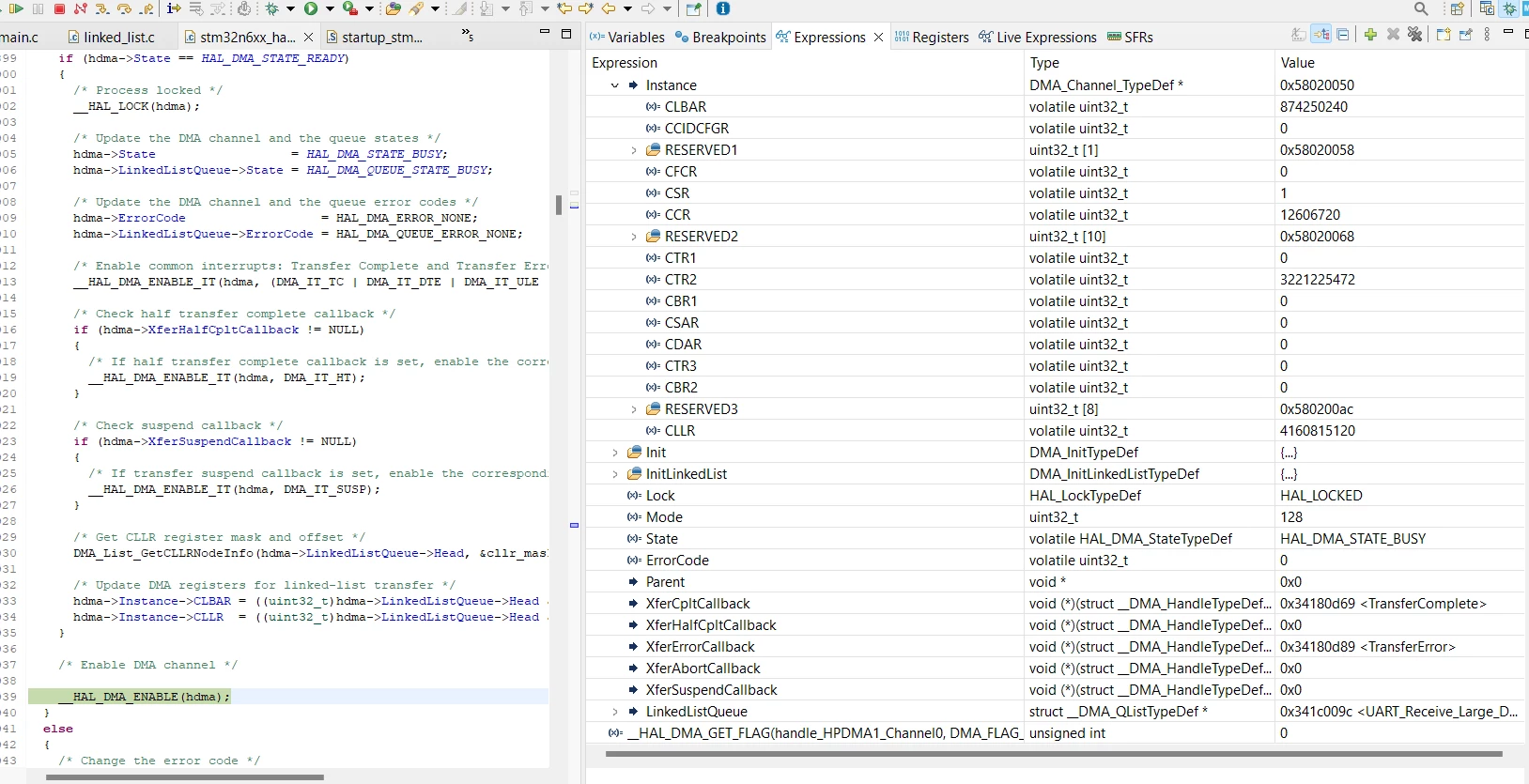Select the State expression row
Image resolution: width=1529 pixels, height=784 pixels.
tap(1056, 539)
